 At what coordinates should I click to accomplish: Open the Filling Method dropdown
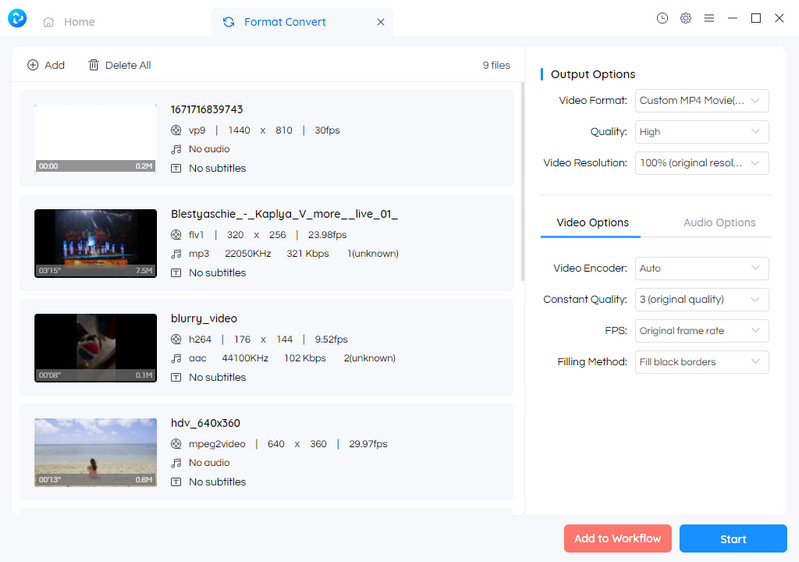702,362
